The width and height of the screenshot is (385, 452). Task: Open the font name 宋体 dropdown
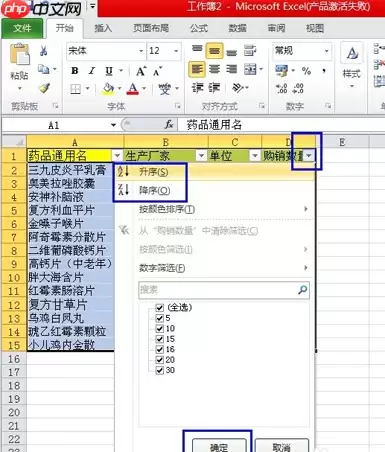point(141,51)
